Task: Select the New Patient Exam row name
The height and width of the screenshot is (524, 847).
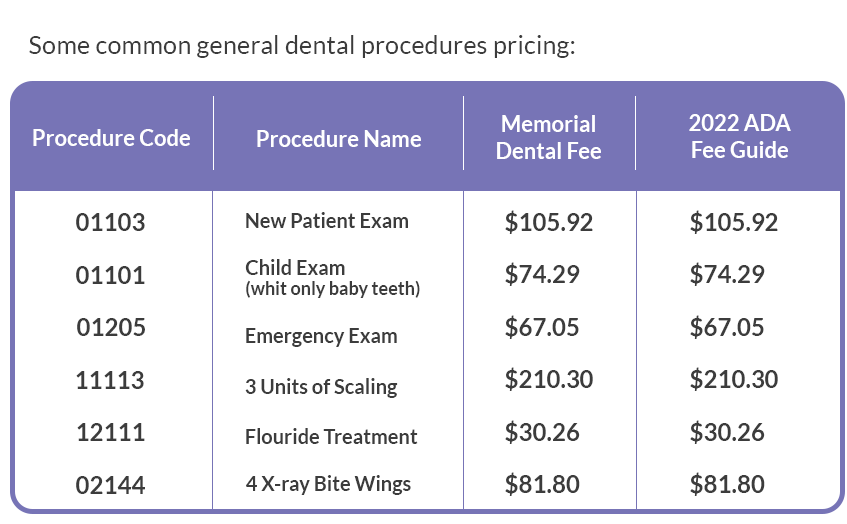Action: [x=327, y=221]
